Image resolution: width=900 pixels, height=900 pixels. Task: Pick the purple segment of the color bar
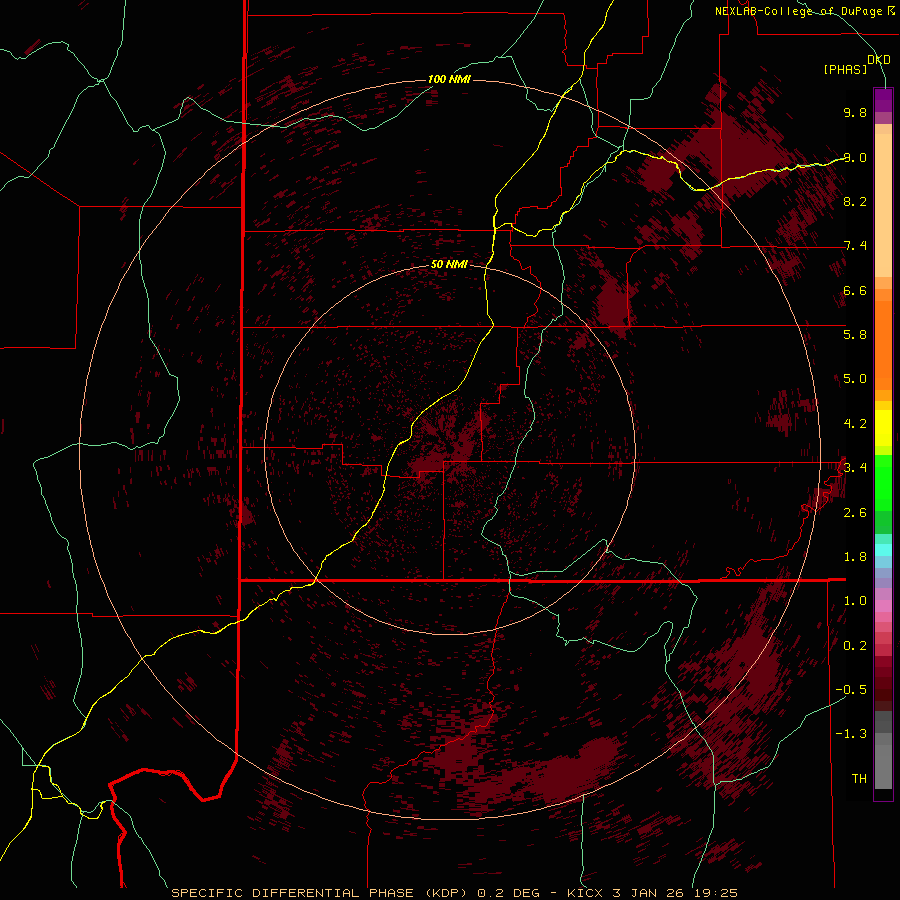tap(883, 100)
